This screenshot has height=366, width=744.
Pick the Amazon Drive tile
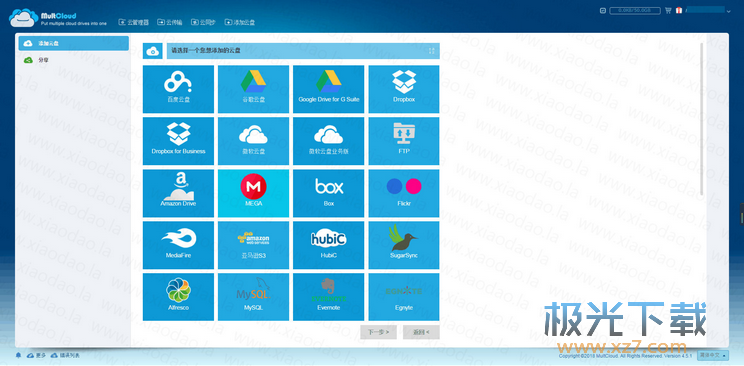click(178, 193)
